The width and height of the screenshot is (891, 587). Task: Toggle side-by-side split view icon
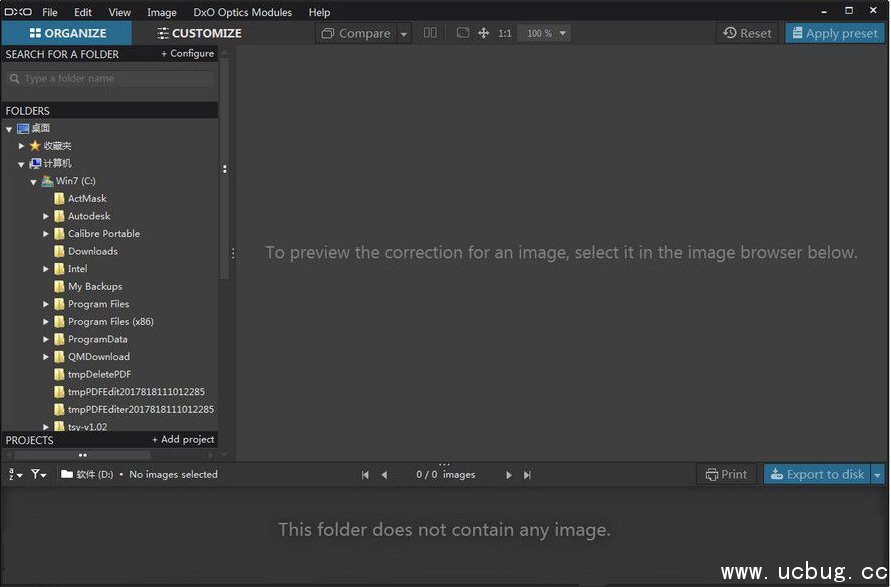(430, 32)
